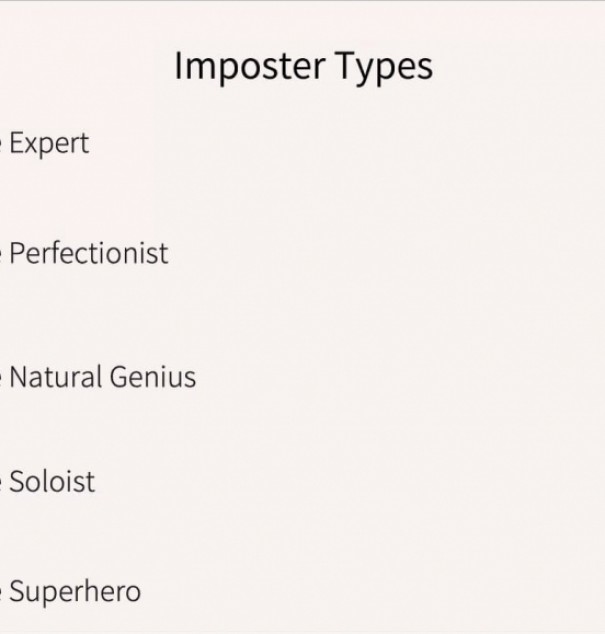Select the bullet dot before Natural Genius

1,377
